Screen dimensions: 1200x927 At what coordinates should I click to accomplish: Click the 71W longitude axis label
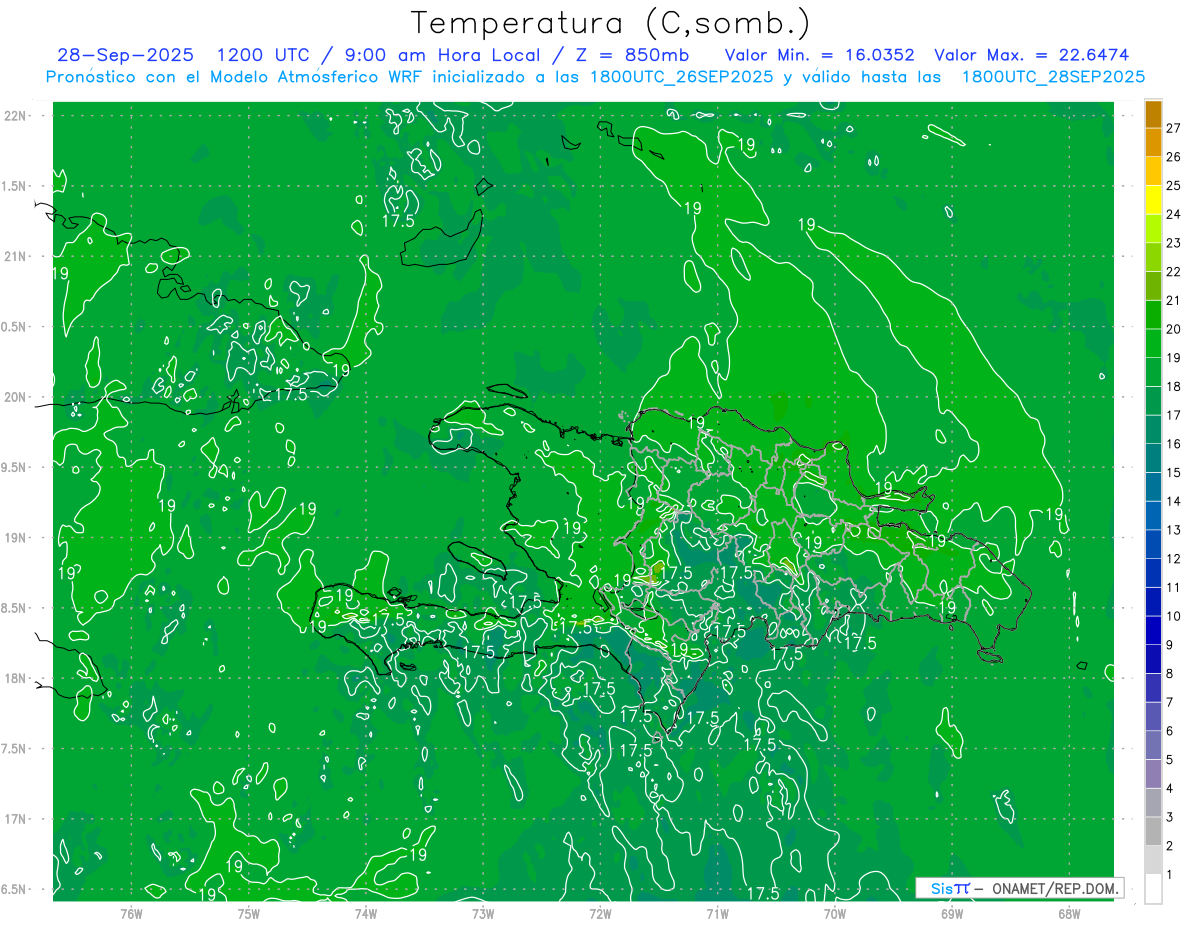tap(717, 913)
